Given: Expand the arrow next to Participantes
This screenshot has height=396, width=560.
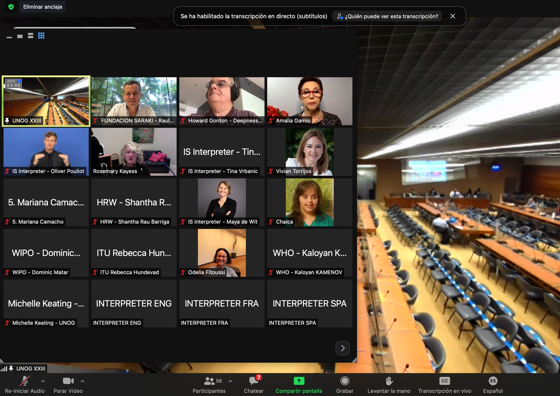Looking at the screenshot, I should (x=230, y=381).
